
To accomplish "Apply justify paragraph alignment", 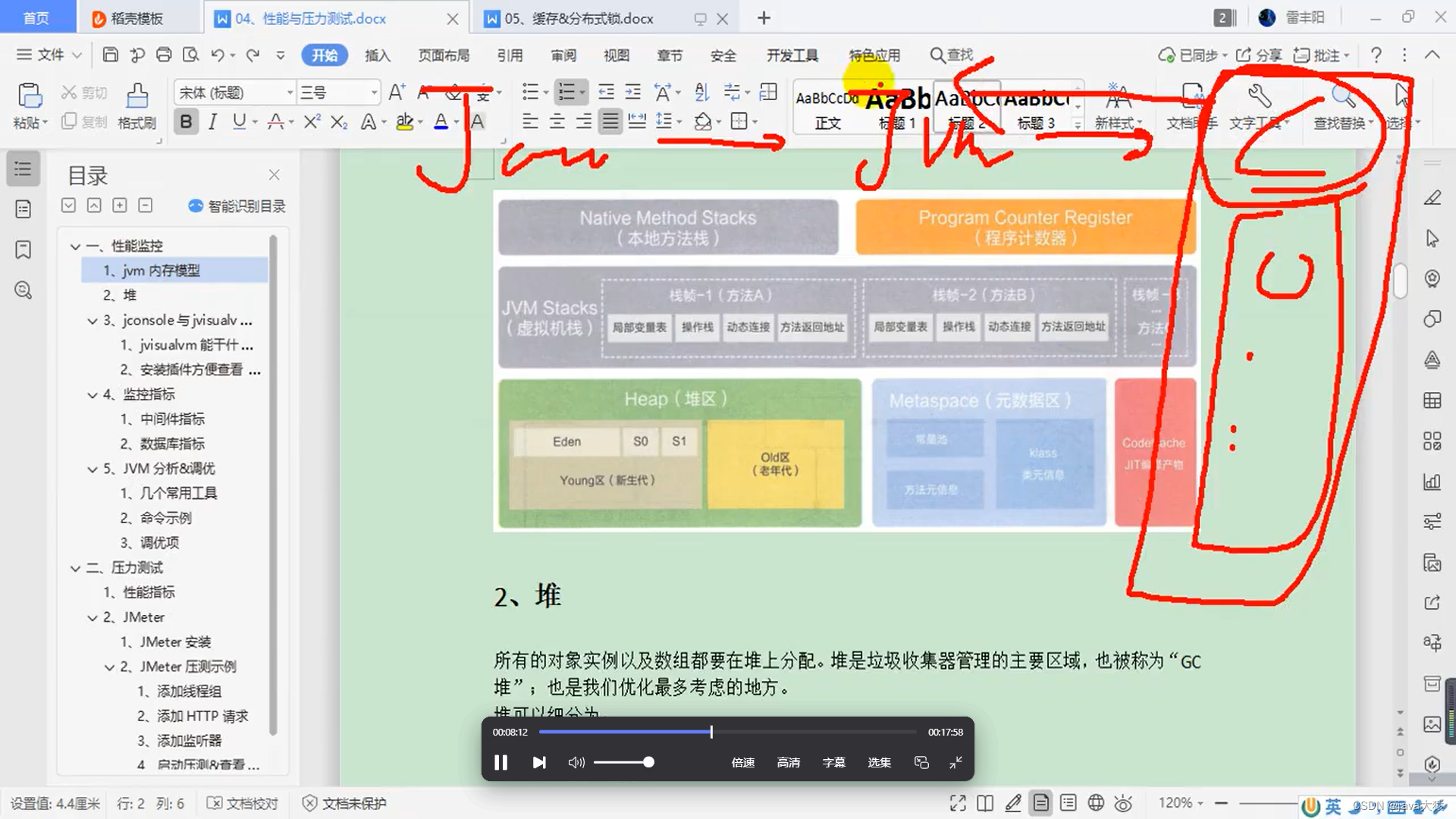I will point(610,121).
